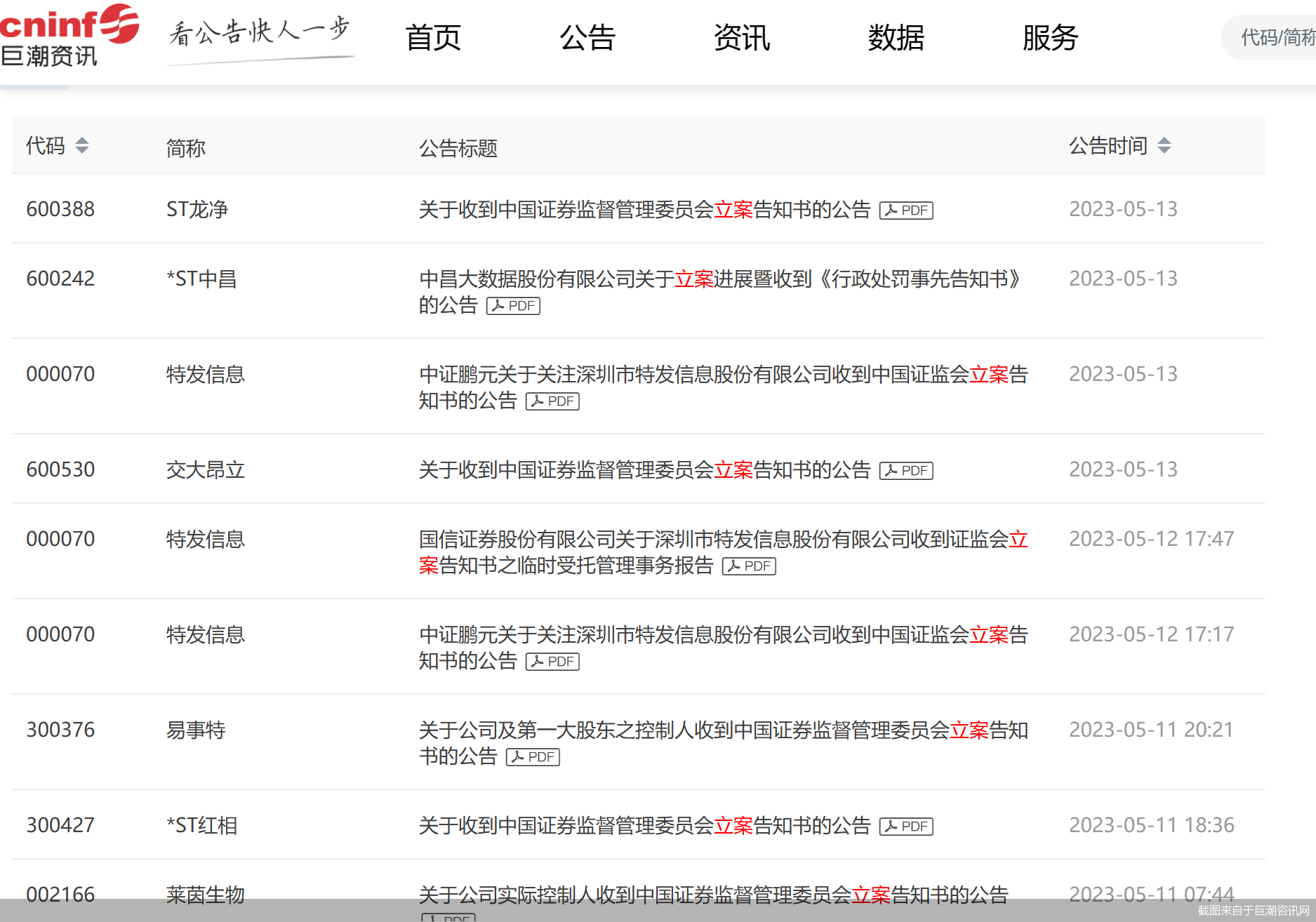Open PDF icon for 国信证券 临时受托管理事务报告
Image resolution: width=1316 pixels, height=922 pixels.
tap(749, 566)
